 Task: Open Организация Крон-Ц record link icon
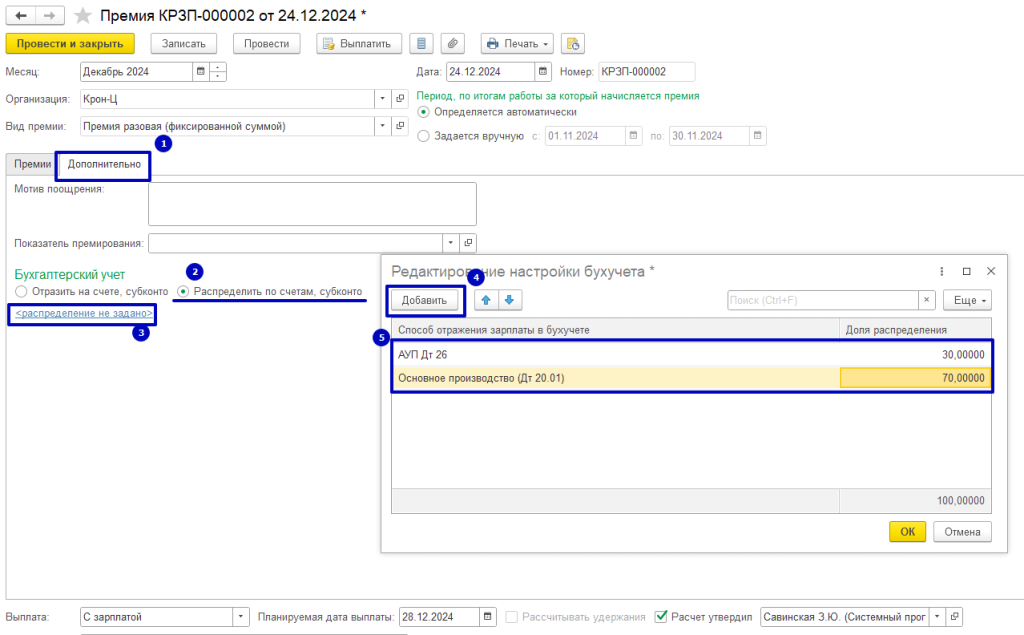click(x=400, y=99)
